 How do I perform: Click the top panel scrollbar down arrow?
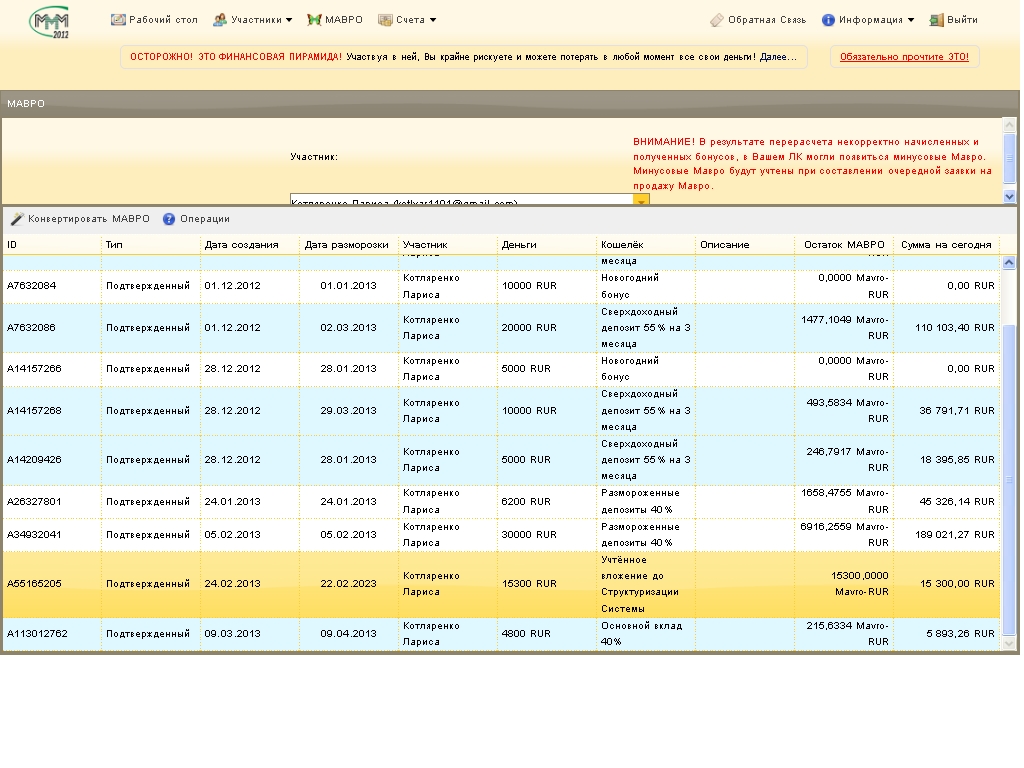[1010, 196]
